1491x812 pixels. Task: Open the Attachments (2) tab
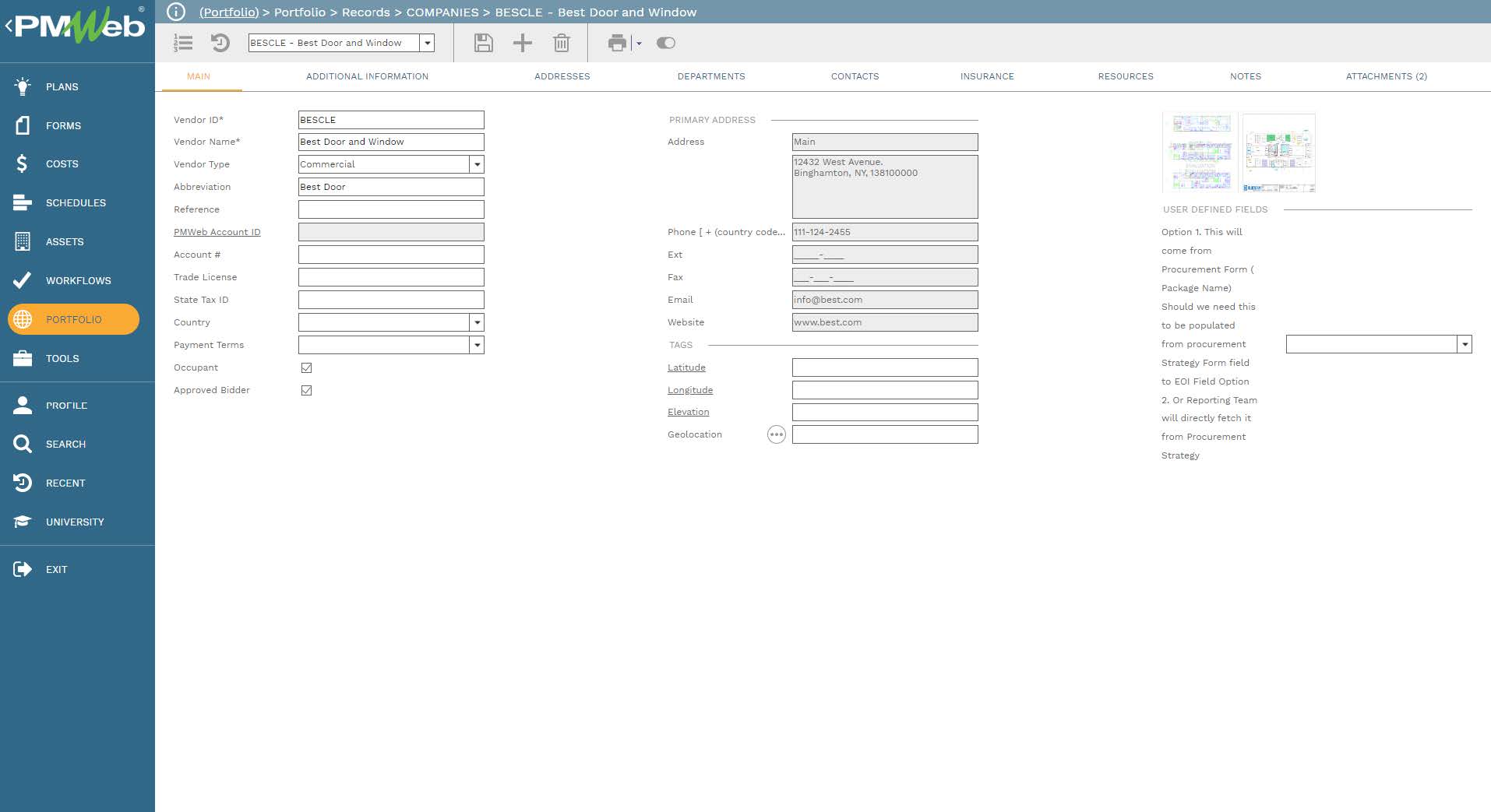click(1386, 76)
